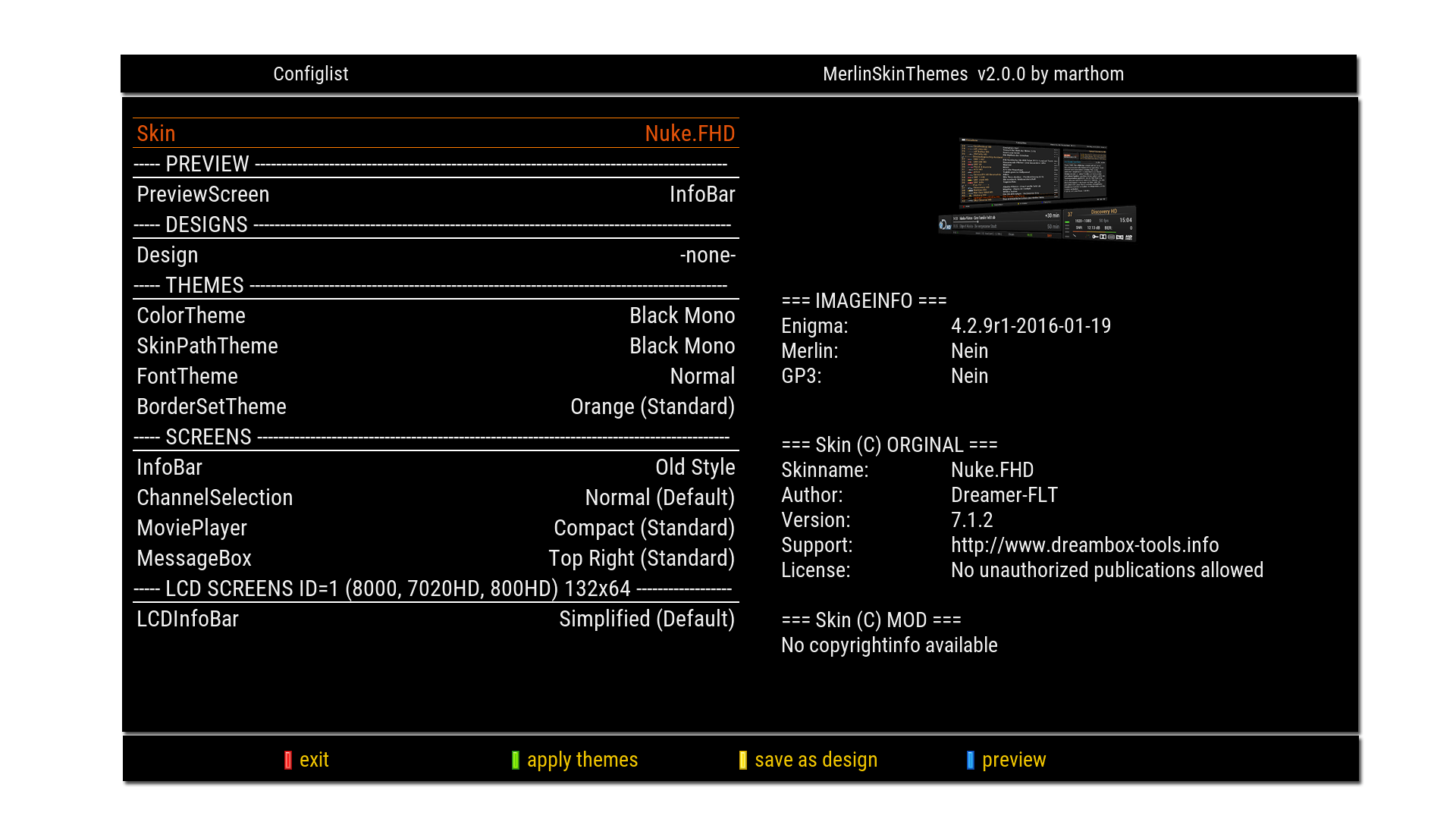The width and height of the screenshot is (1456, 819).
Task: Click the green apply themes key icon
Action: 516,761
